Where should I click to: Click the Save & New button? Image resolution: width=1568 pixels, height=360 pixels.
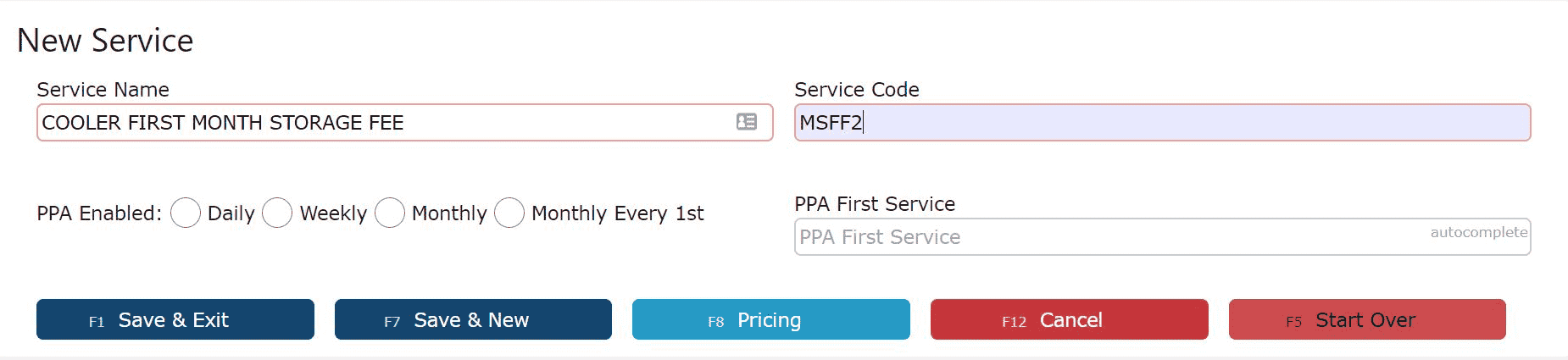click(x=473, y=319)
